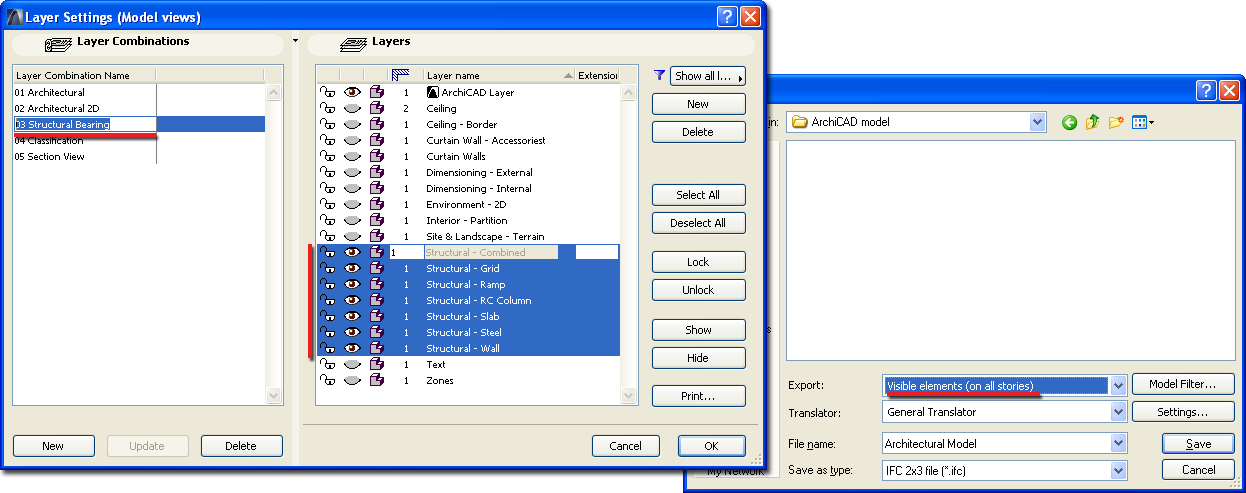
Task: Switch solid/wireframe icon for Ceiling layer
Action: [x=377, y=109]
